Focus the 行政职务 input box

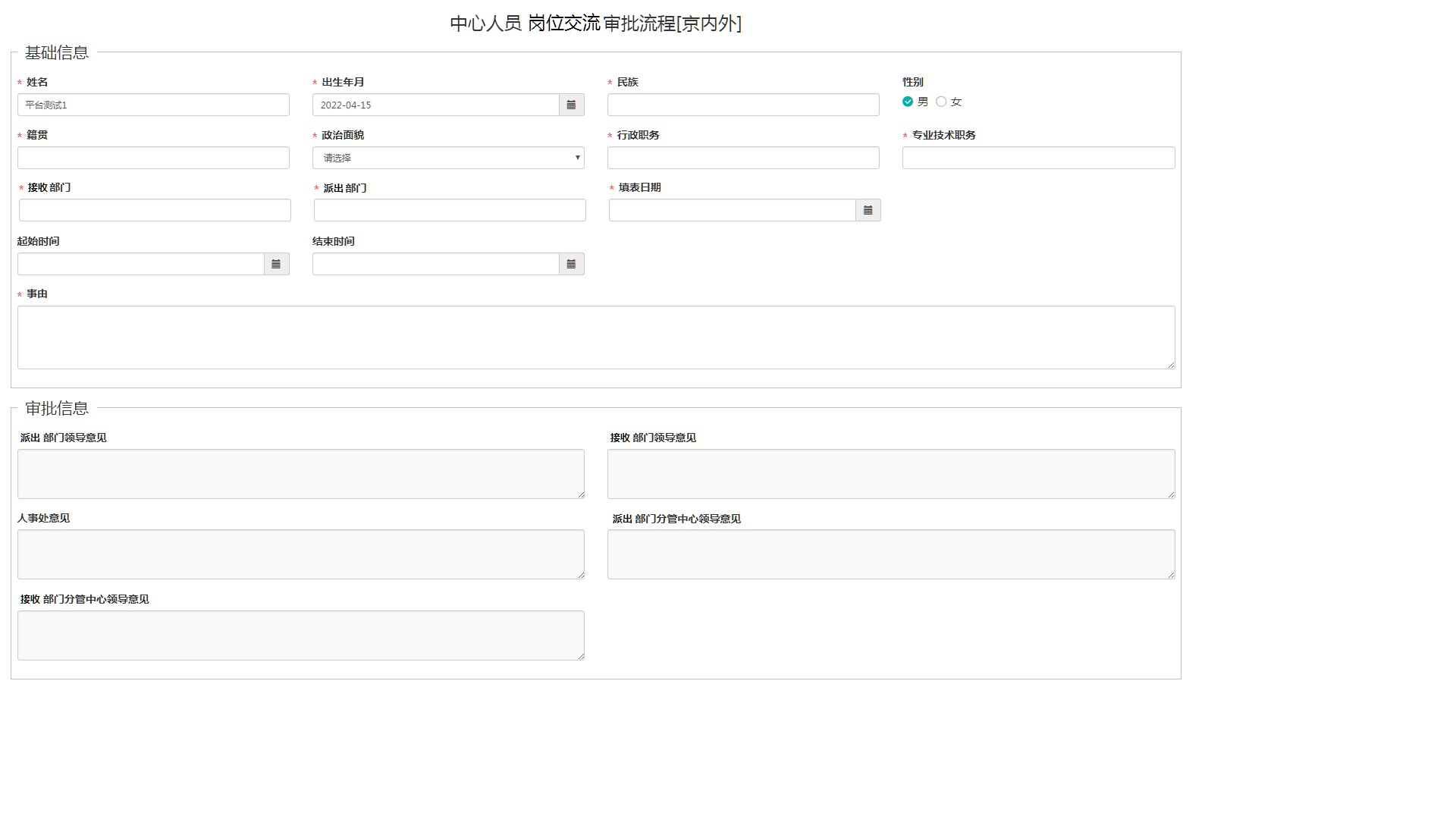click(743, 158)
